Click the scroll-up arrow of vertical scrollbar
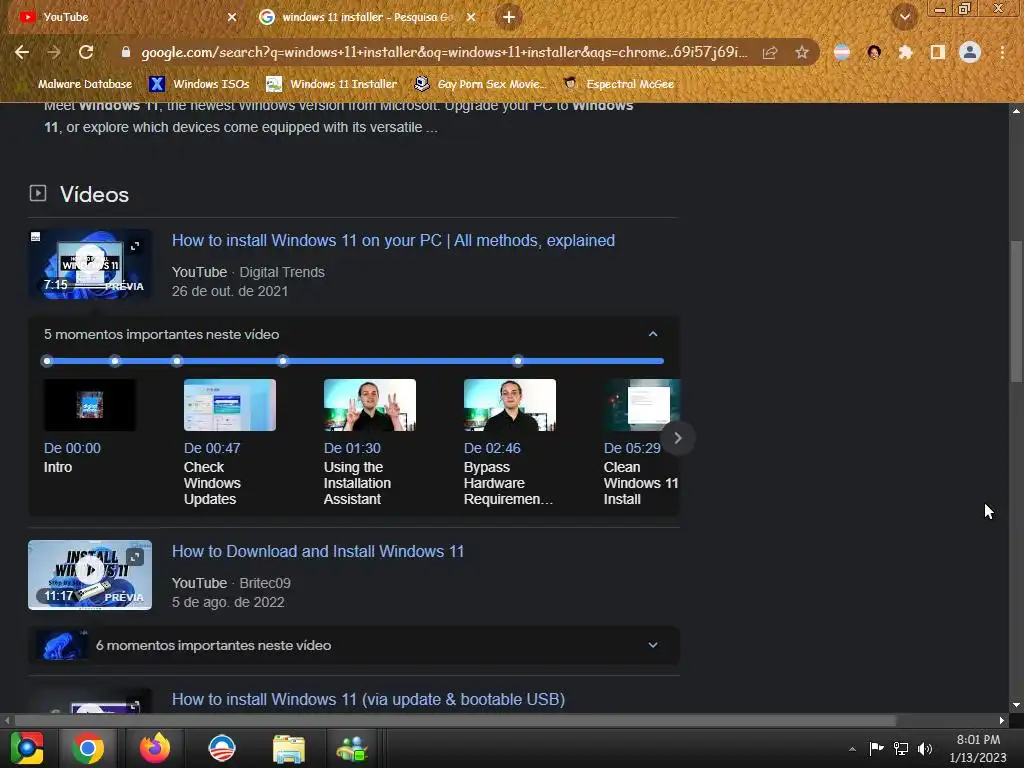The width and height of the screenshot is (1024, 768). (x=1016, y=111)
